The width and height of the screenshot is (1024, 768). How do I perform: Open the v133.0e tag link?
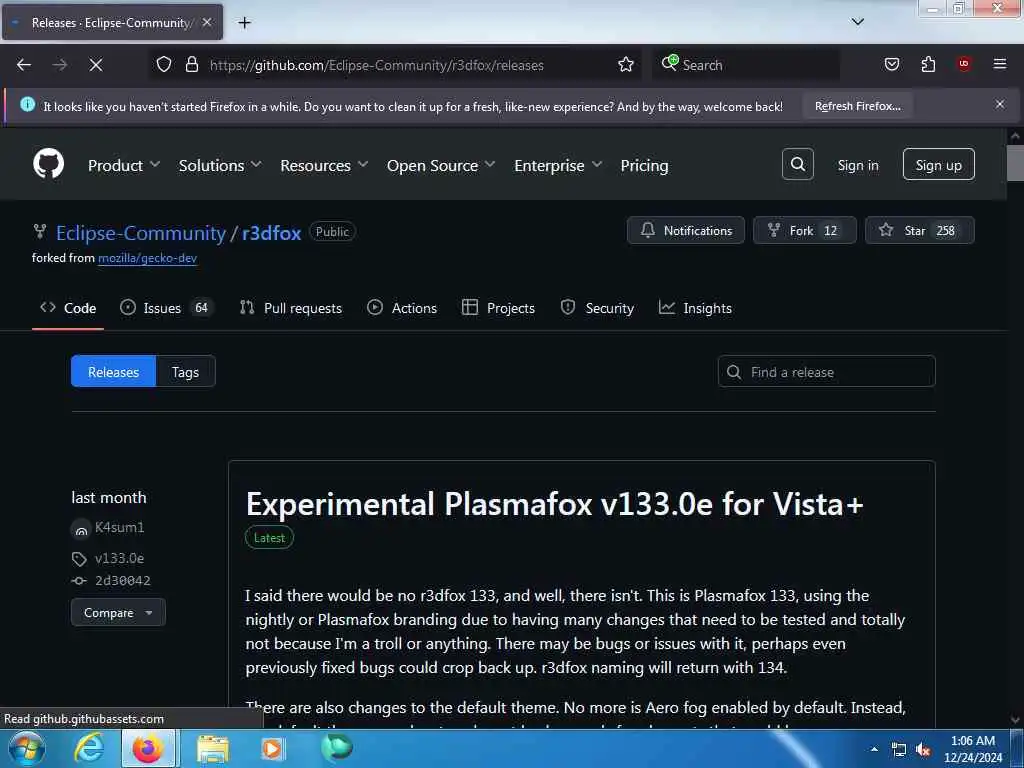(x=119, y=558)
